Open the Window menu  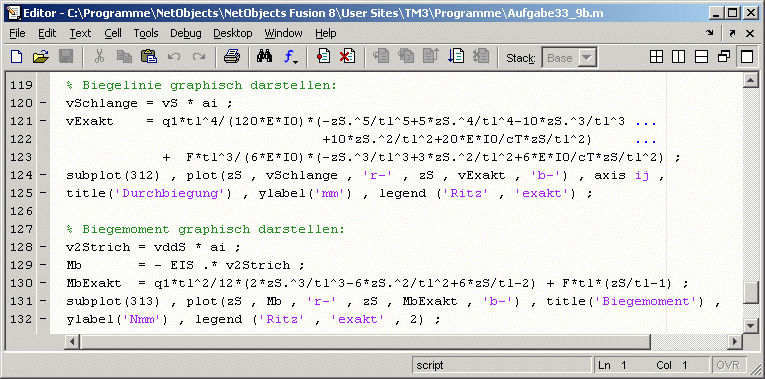(283, 33)
